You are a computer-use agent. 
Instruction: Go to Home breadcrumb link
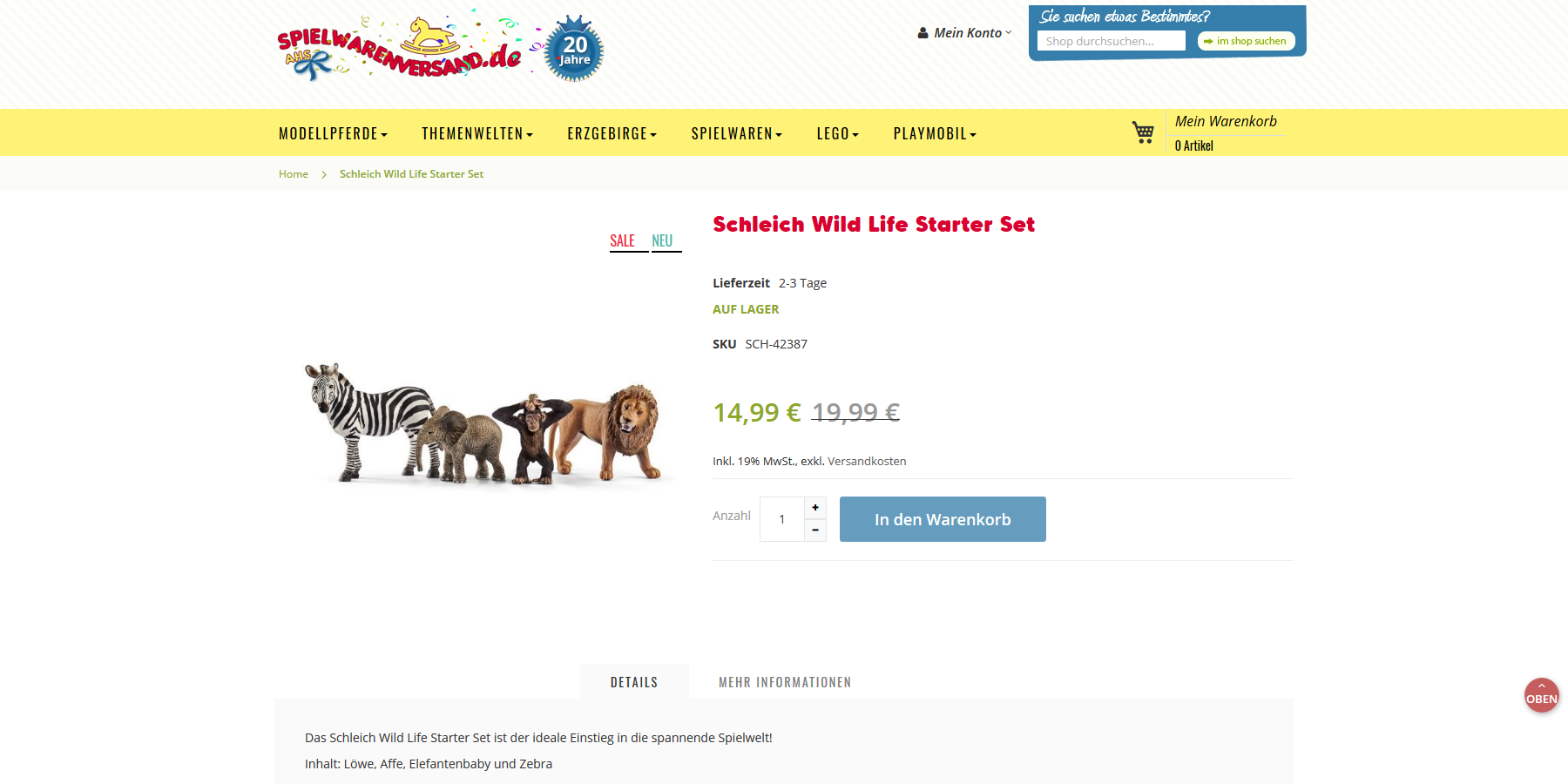coord(294,174)
